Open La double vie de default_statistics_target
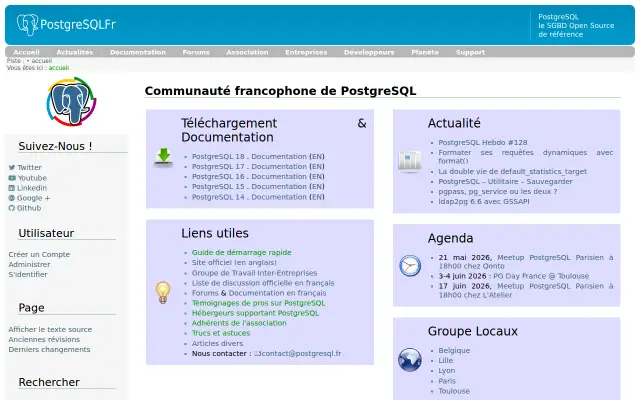This screenshot has height=400, width=640. 513,171
